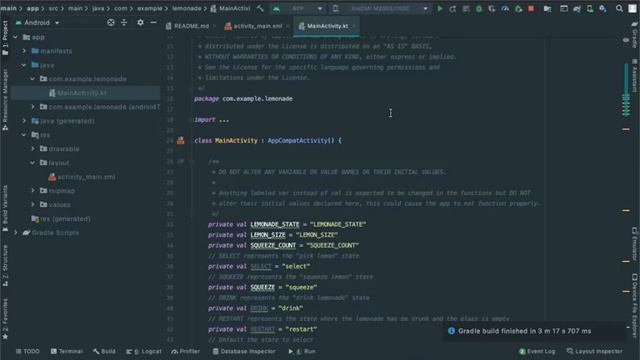This screenshot has width=640, height=360.
Task: Collapse all nodes in Project panel
Action: click(124, 22)
